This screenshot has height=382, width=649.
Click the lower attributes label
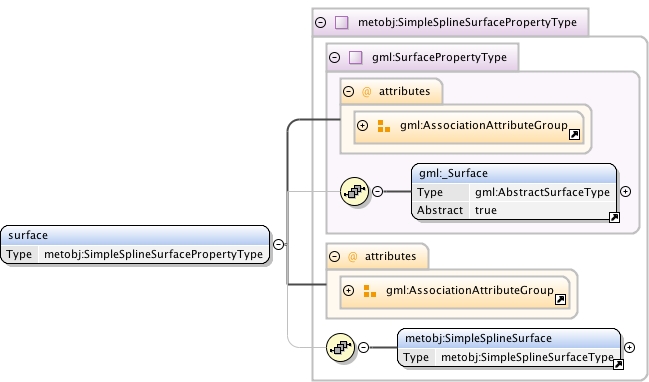(x=390, y=256)
